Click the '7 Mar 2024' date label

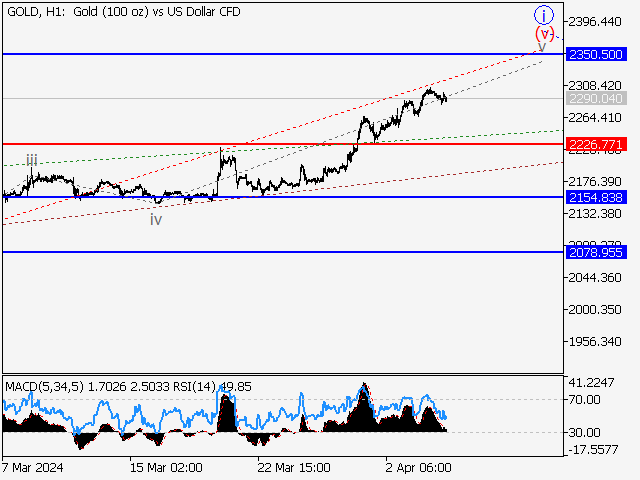(x=33, y=467)
